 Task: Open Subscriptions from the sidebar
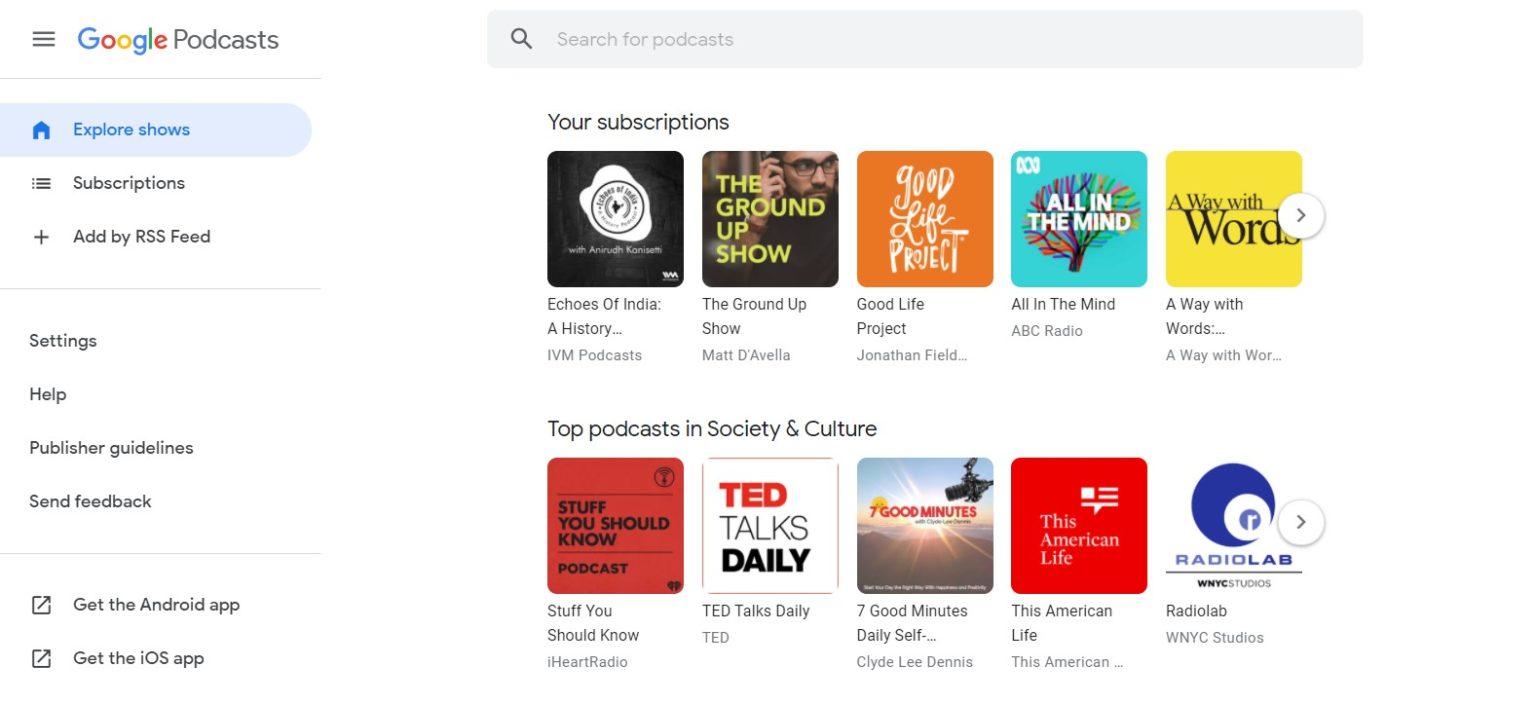(x=128, y=183)
